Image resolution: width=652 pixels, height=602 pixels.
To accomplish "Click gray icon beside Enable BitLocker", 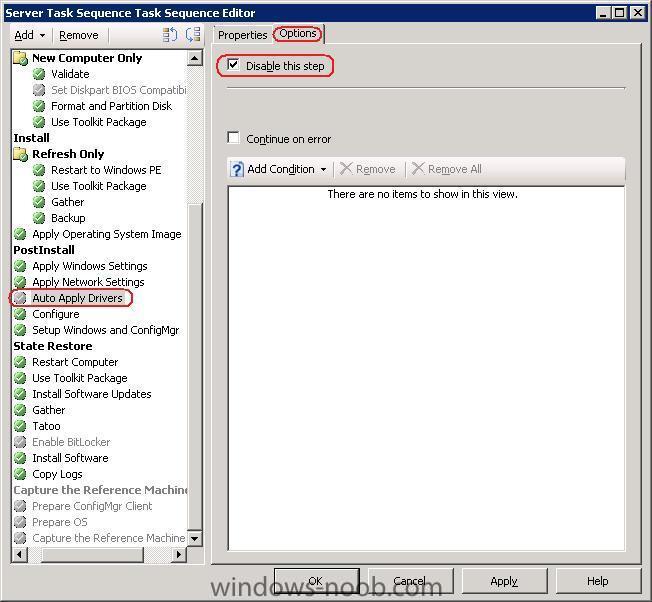I will [x=20, y=442].
